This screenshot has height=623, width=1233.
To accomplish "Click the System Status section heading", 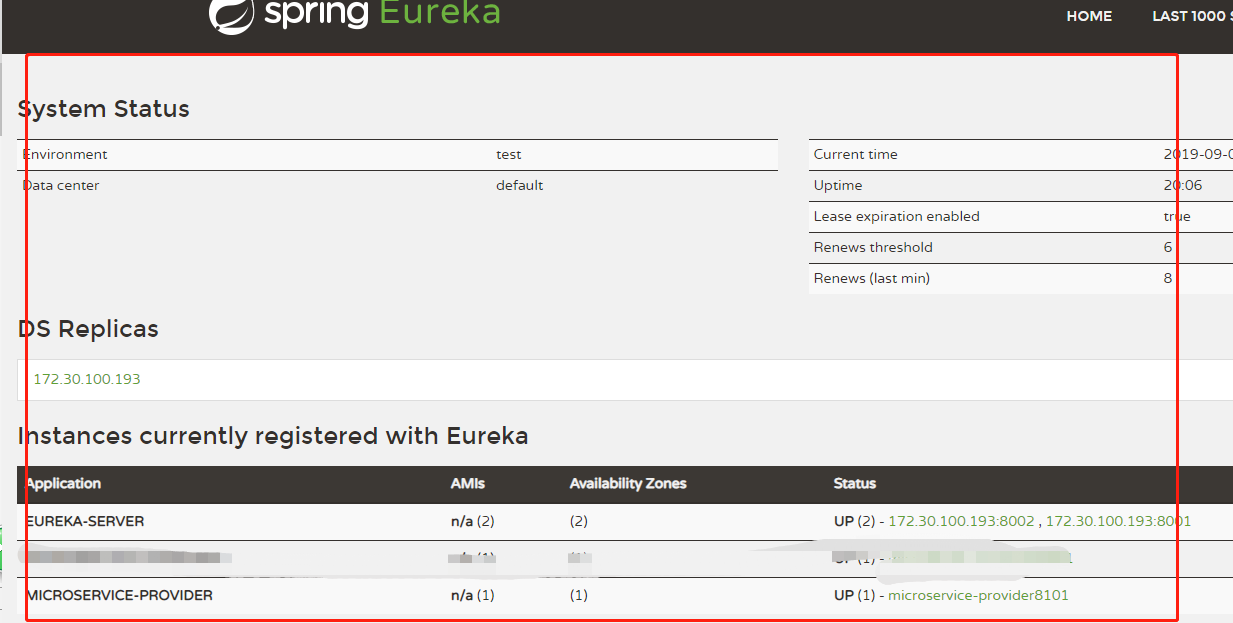I will [x=104, y=109].
